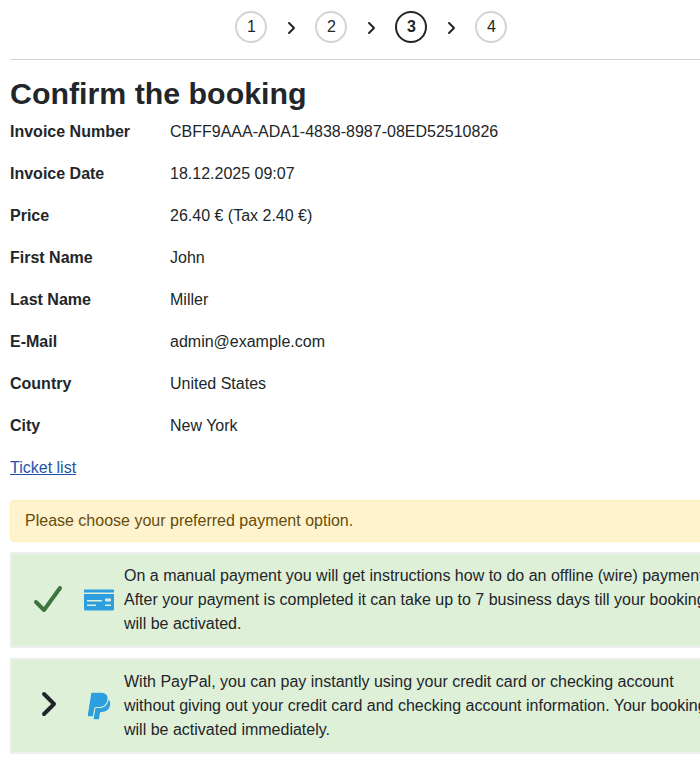Click the chevron between steps 2 and 3
Image resolution: width=700 pixels, height=760 pixels.
(371, 28)
